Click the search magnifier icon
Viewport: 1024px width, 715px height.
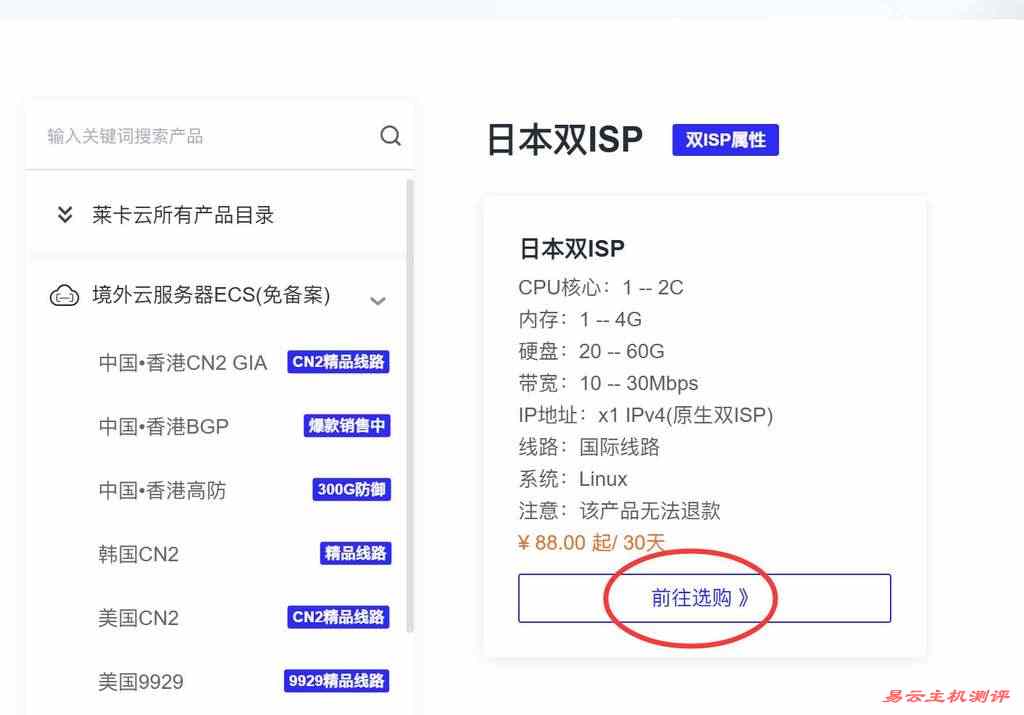click(391, 136)
